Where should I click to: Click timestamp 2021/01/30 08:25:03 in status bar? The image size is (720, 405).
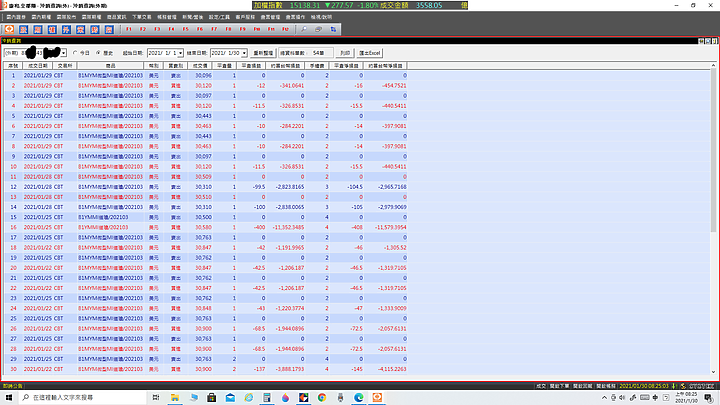644,386
